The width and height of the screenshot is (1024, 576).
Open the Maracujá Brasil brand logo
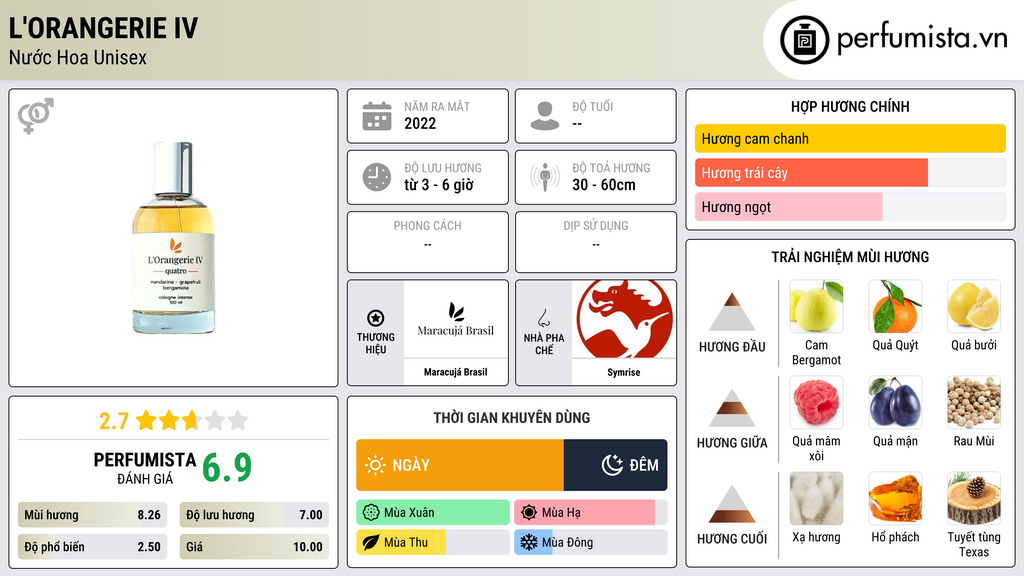[x=456, y=320]
